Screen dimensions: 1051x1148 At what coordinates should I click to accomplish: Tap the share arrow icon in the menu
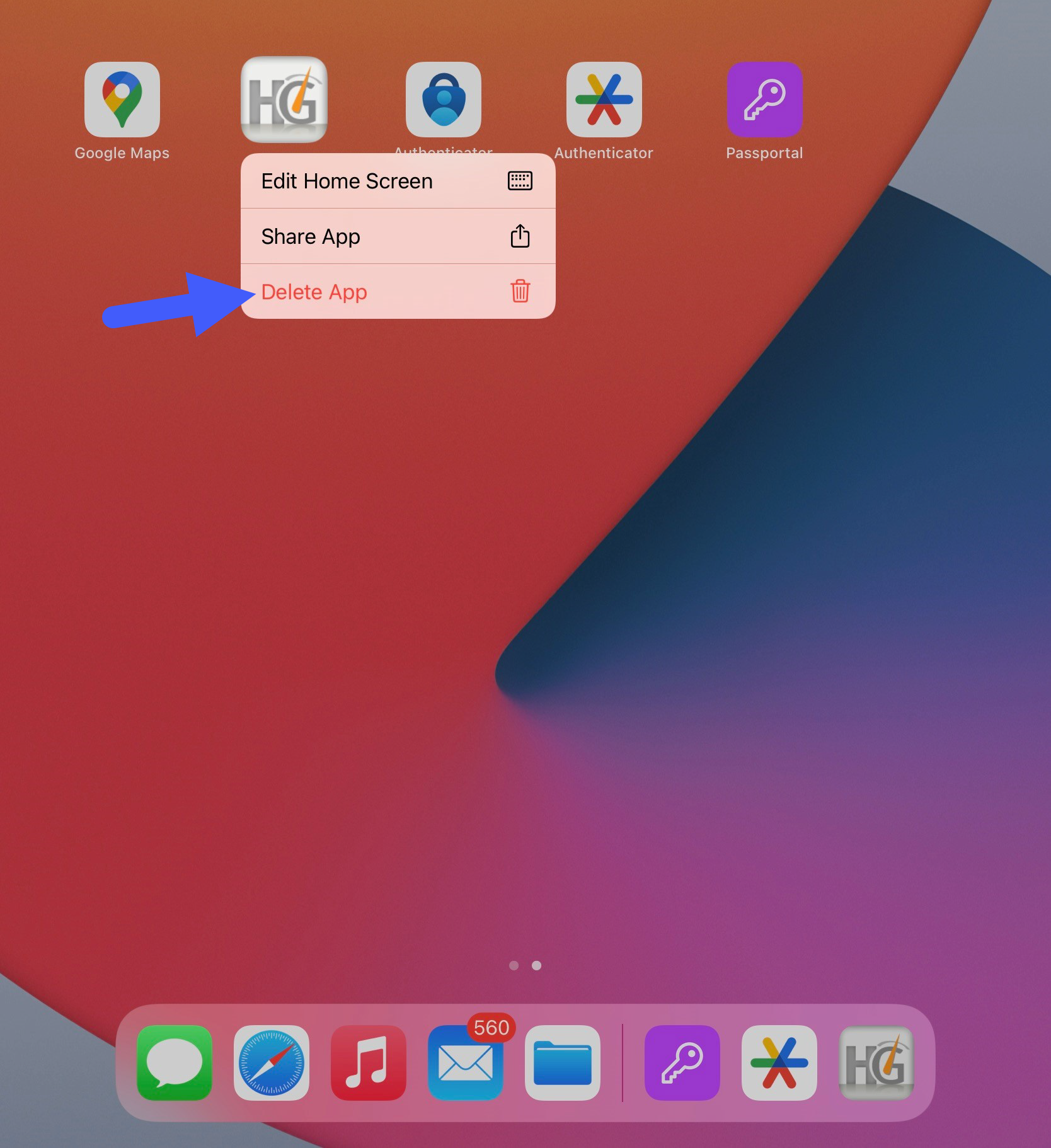[520, 236]
